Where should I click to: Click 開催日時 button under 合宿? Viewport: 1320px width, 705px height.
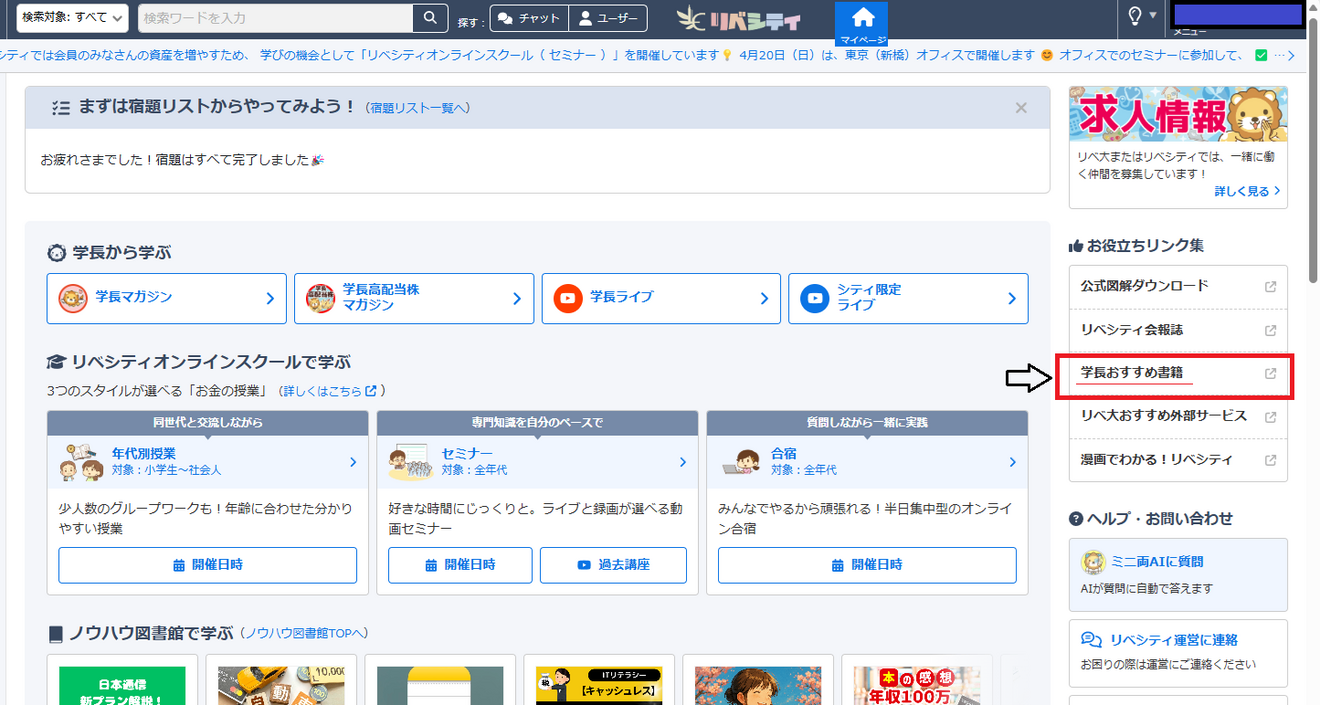[867, 565]
